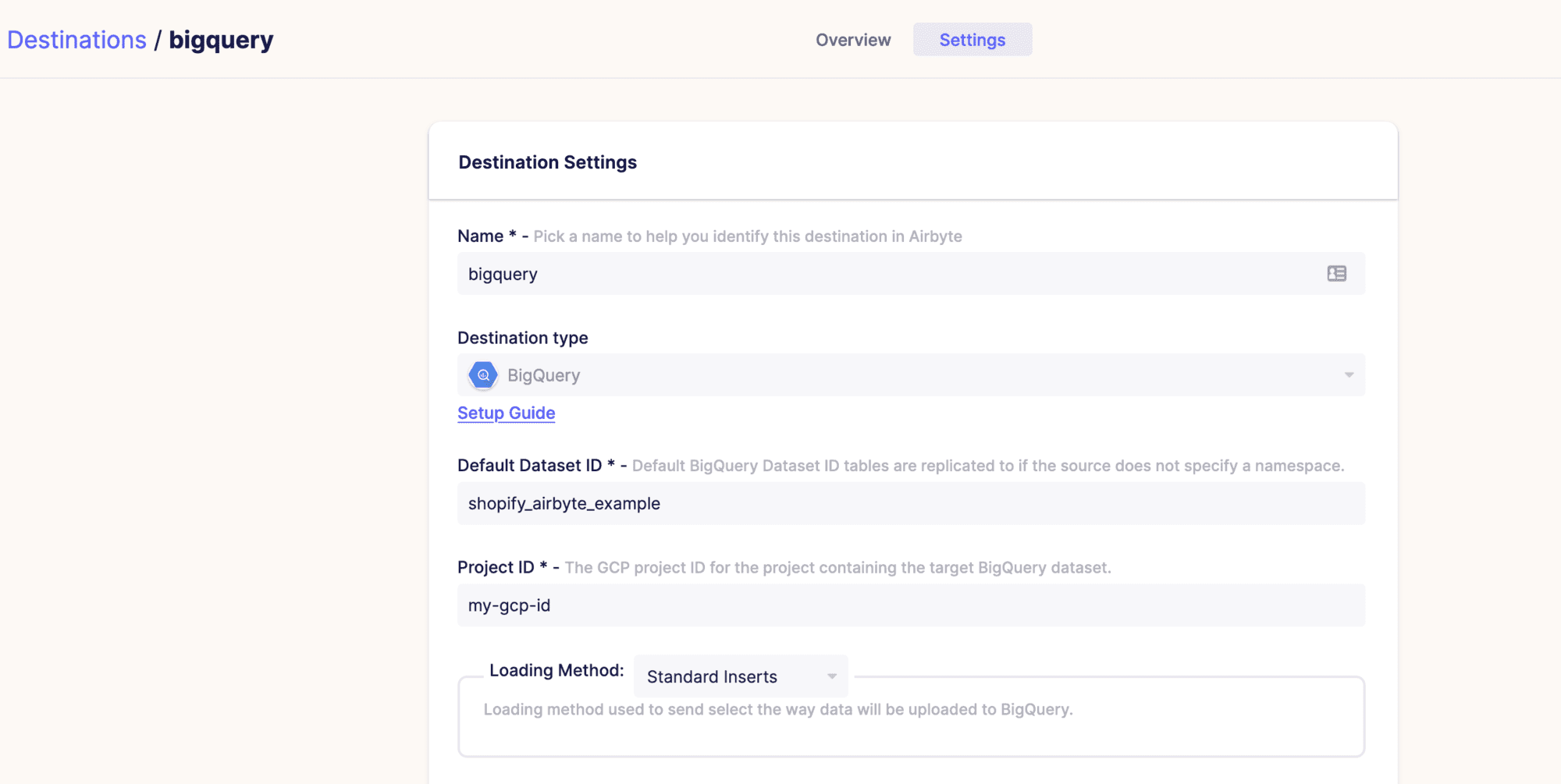The width and height of the screenshot is (1561, 784).
Task: Click the Loading method description text
Action: 778,710
